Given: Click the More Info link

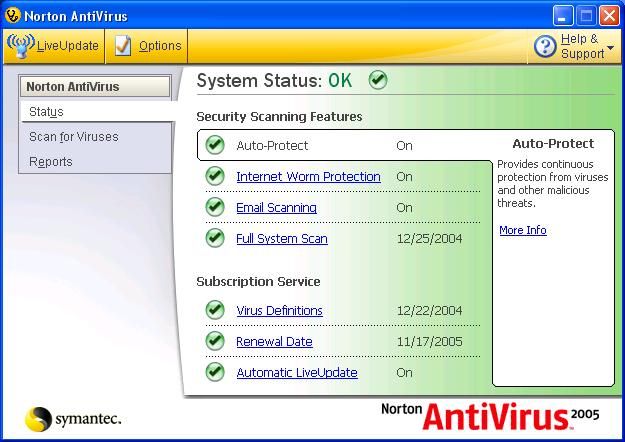Looking at the screenshot, I should tap(523, 230).
